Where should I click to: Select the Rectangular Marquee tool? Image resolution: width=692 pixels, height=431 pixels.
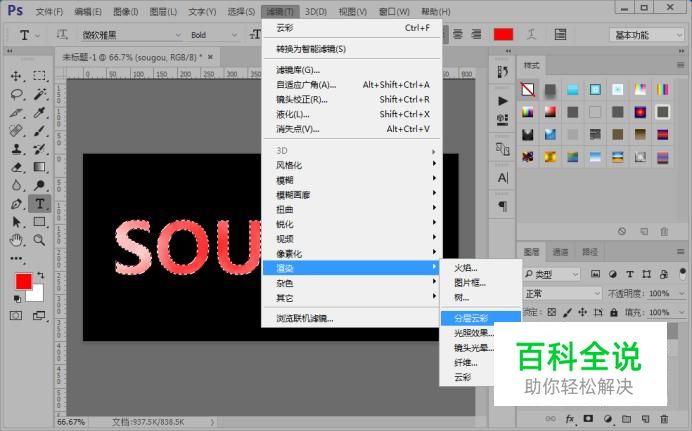click(x=39, y=76)
